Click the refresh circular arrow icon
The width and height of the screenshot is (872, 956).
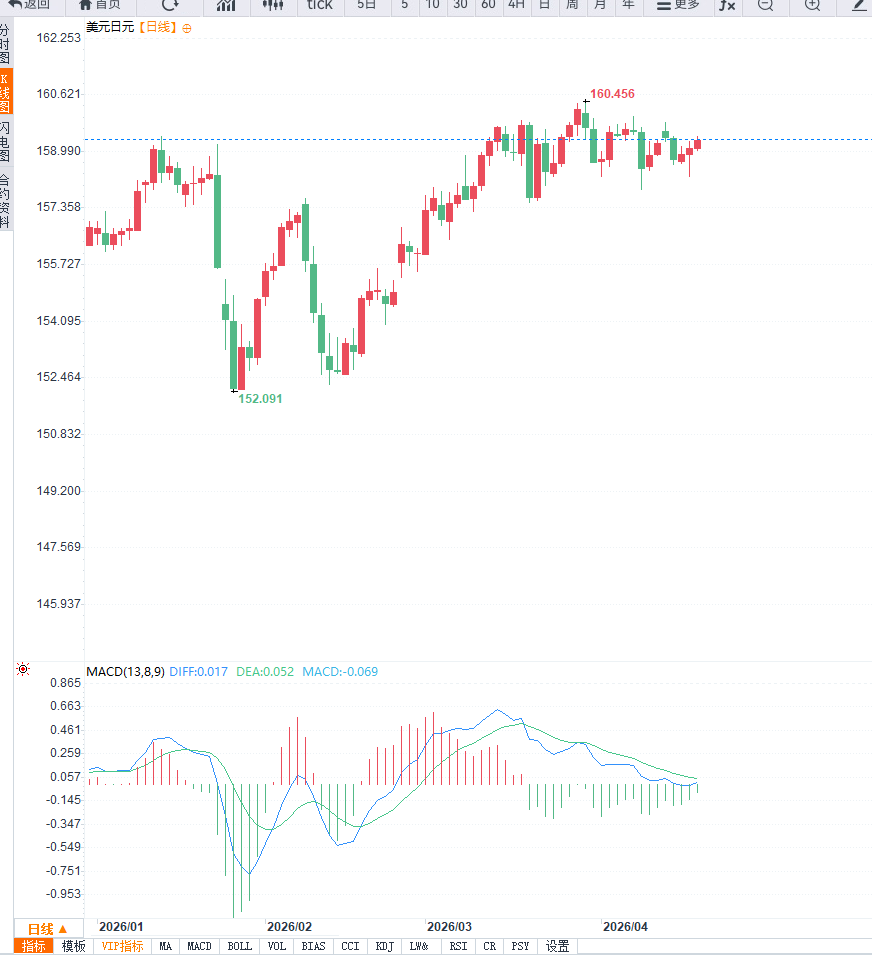pyautogui.click(x=170, y=5)
